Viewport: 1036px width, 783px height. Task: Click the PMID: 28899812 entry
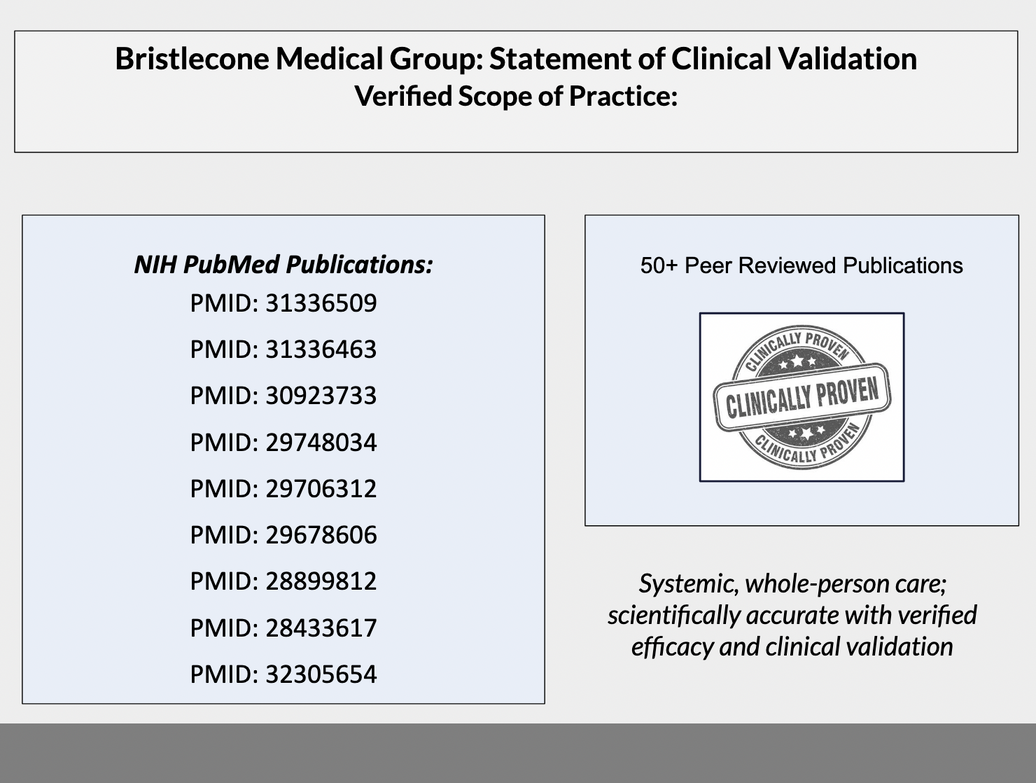point(283,581)
